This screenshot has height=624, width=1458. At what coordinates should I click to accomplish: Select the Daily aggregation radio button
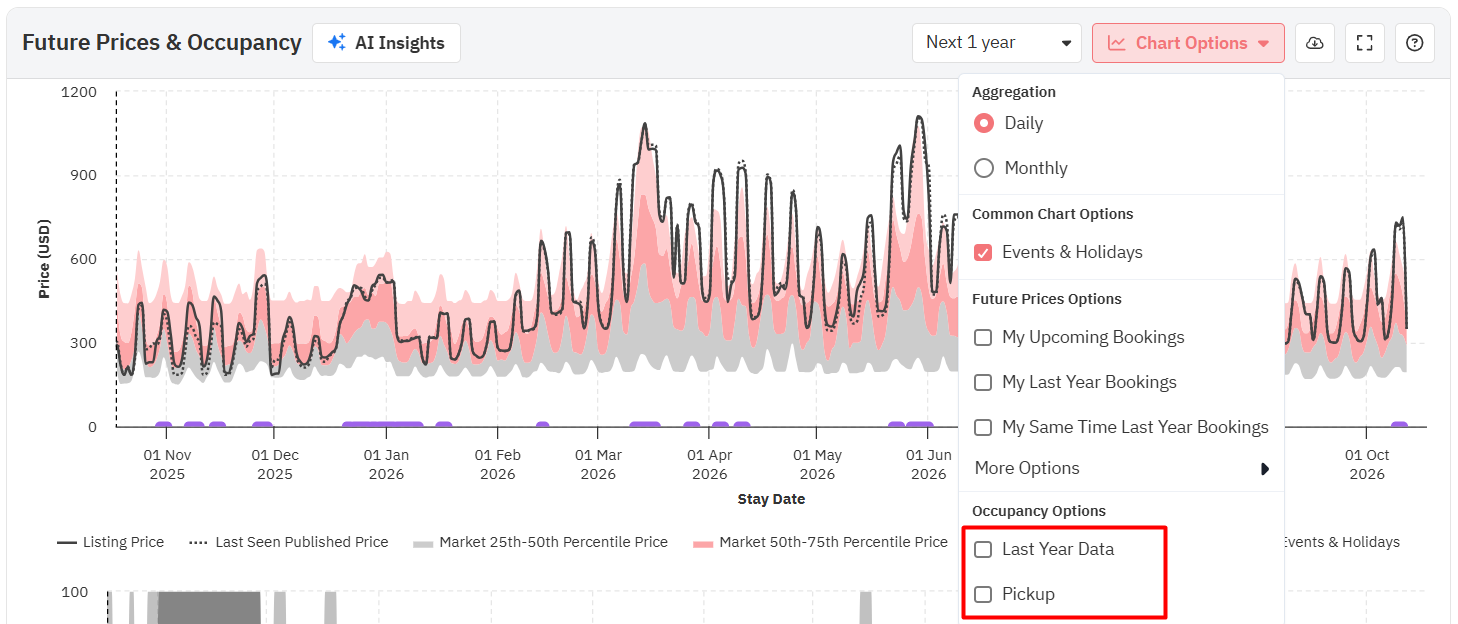984,123
